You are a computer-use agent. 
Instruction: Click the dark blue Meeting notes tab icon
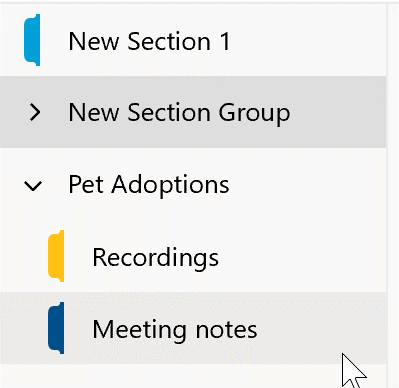(x=56, y=328)
